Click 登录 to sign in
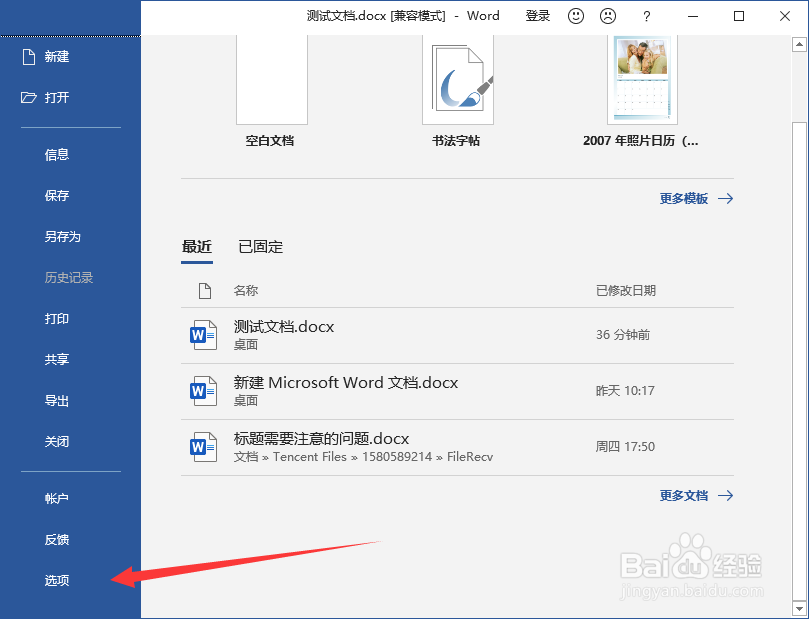The width and height of the screenshot is (809, 619). click(538, 16)
